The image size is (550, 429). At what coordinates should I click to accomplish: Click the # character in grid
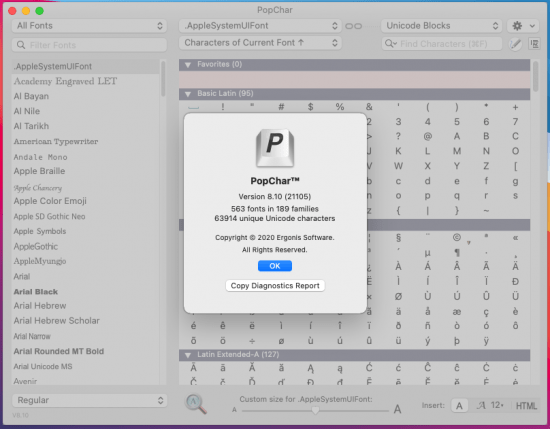pyautogui.click(x=281, y=107)
